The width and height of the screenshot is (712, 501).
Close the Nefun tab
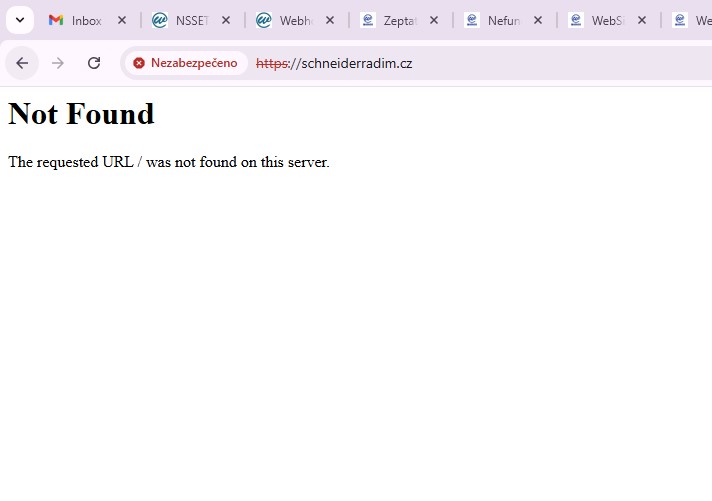coord(538,20)
